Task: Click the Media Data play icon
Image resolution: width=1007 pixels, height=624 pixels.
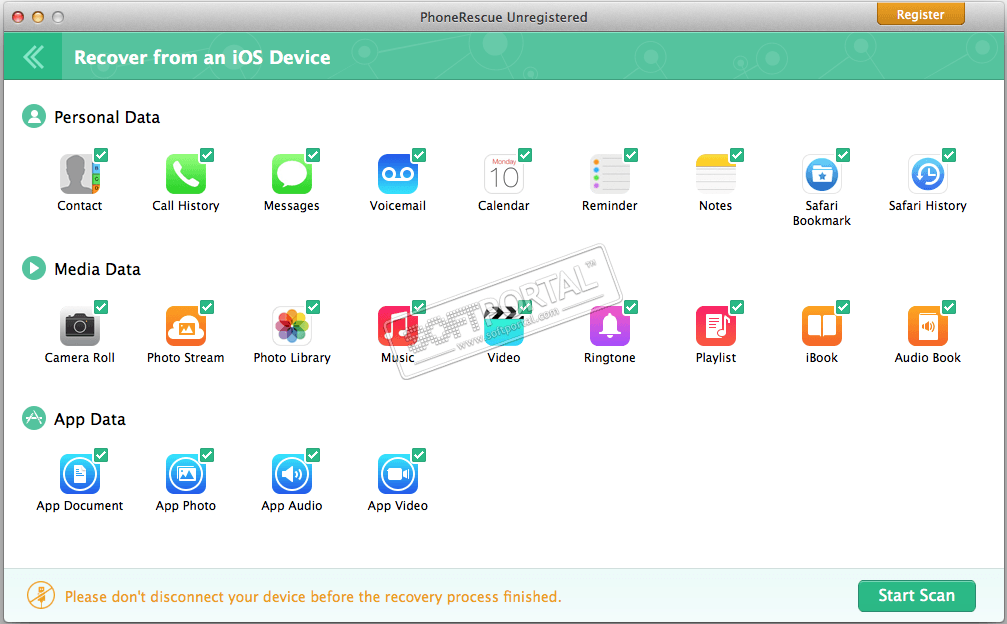Action: [34, 268]
